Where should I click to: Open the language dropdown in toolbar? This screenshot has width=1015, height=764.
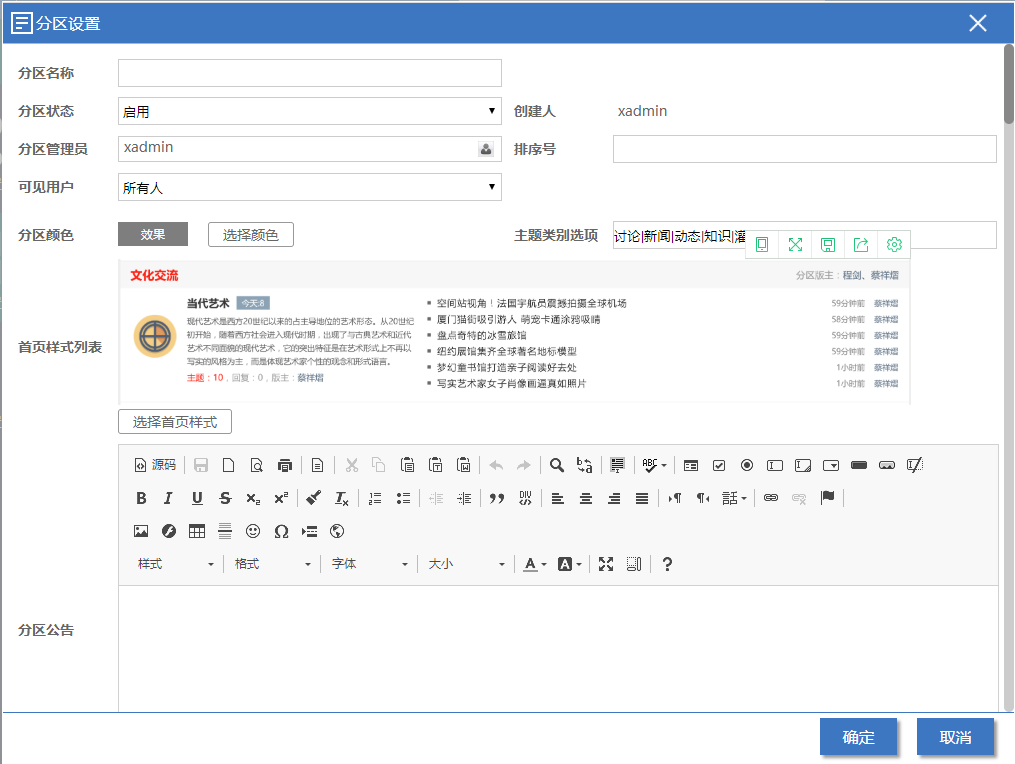(734, 498)
